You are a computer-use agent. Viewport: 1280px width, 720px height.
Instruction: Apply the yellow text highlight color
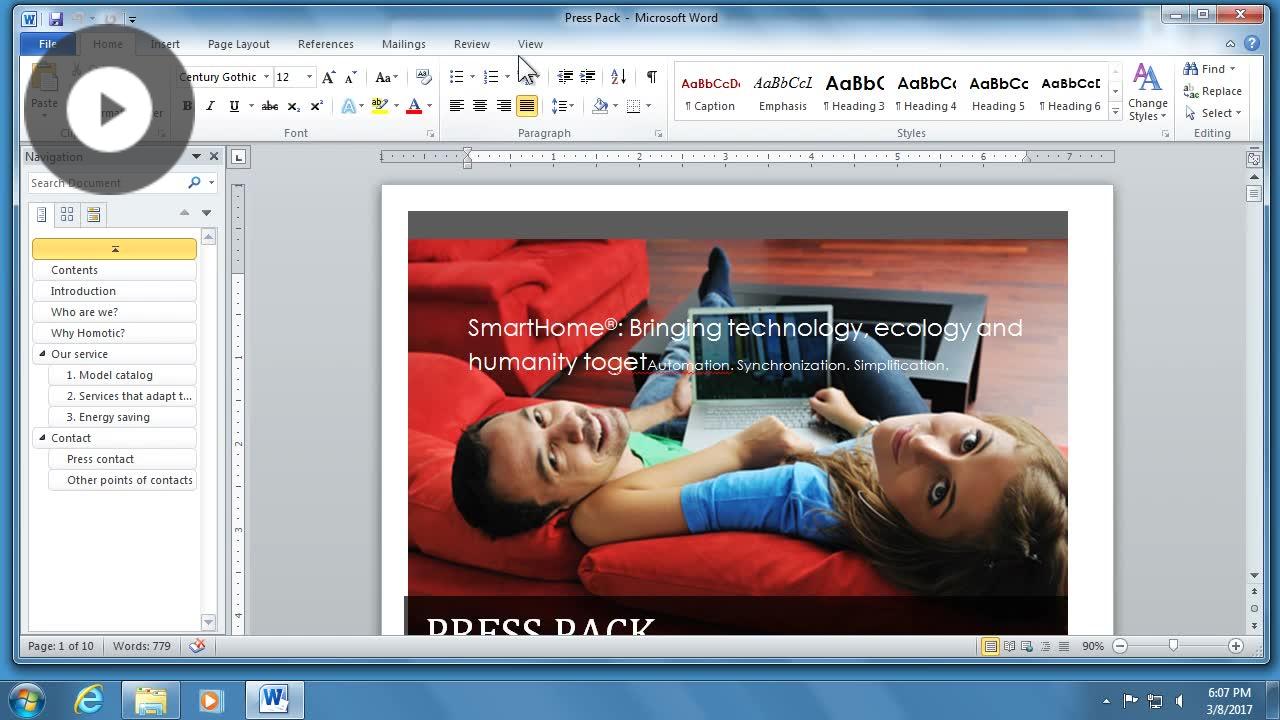378,105
